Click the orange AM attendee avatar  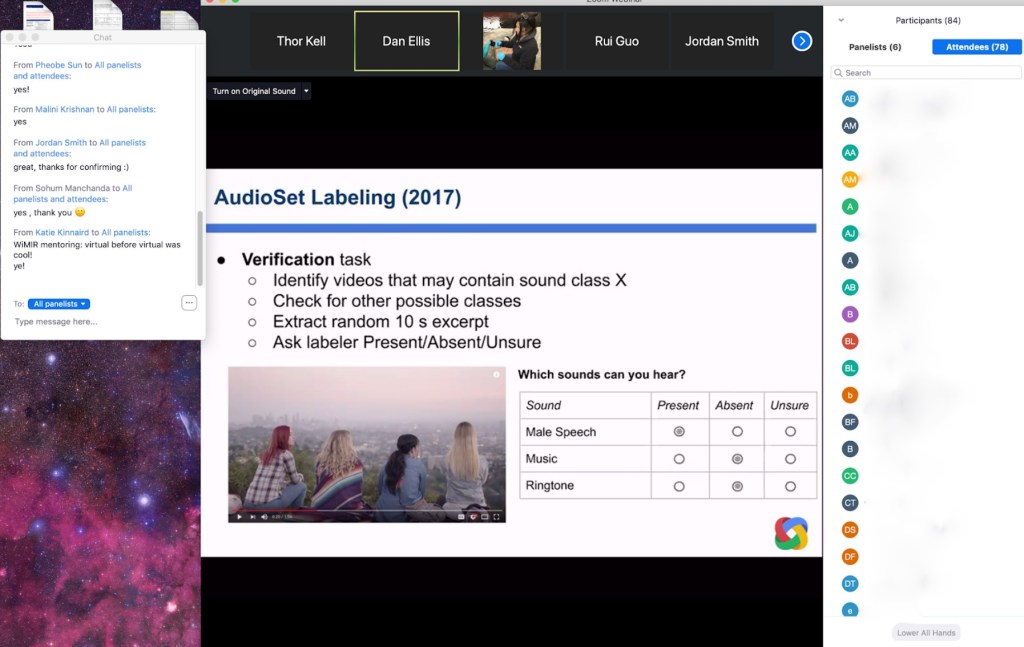(850, 179)
